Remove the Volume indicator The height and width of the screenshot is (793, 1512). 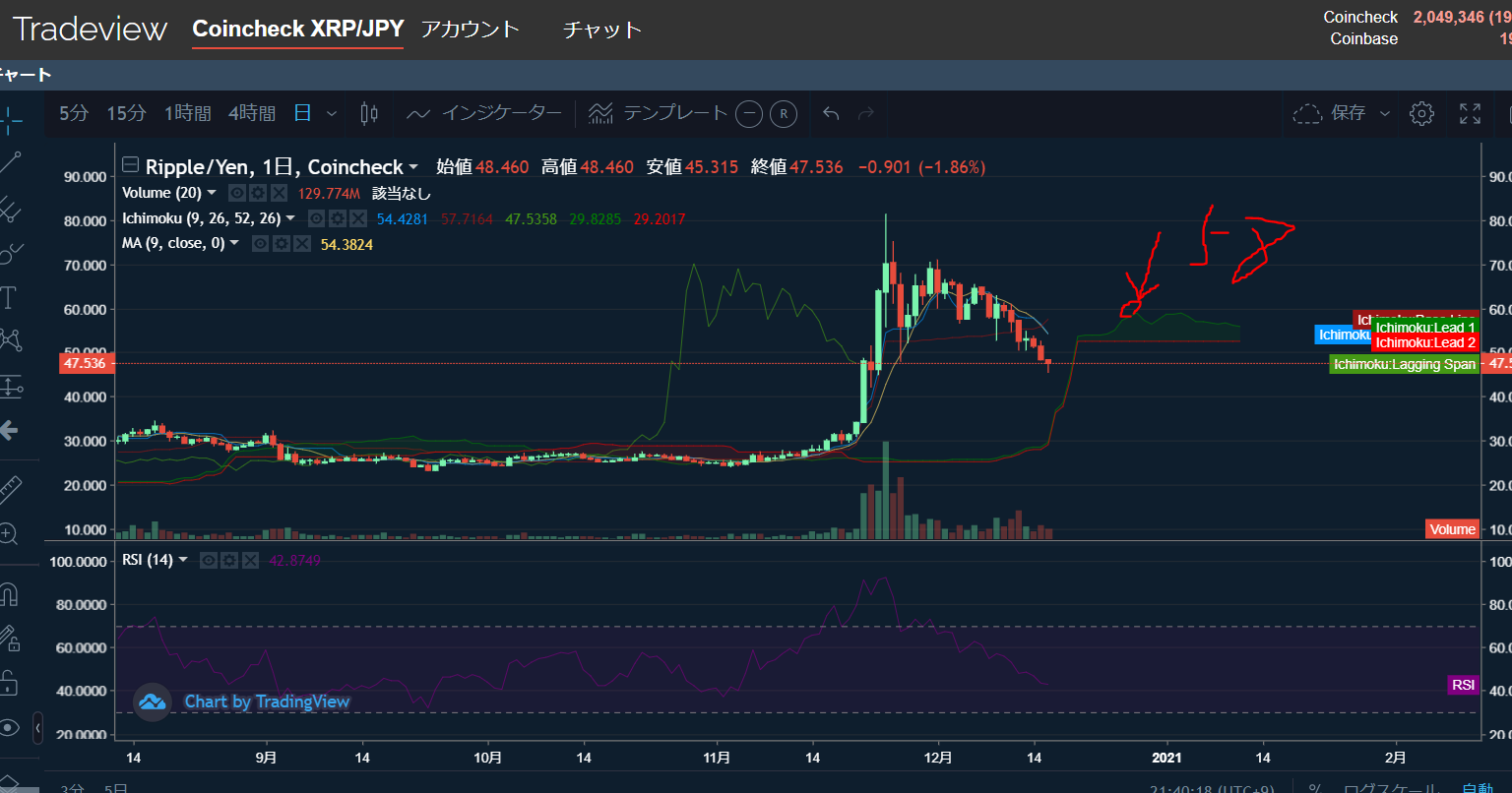click(279, 193)
